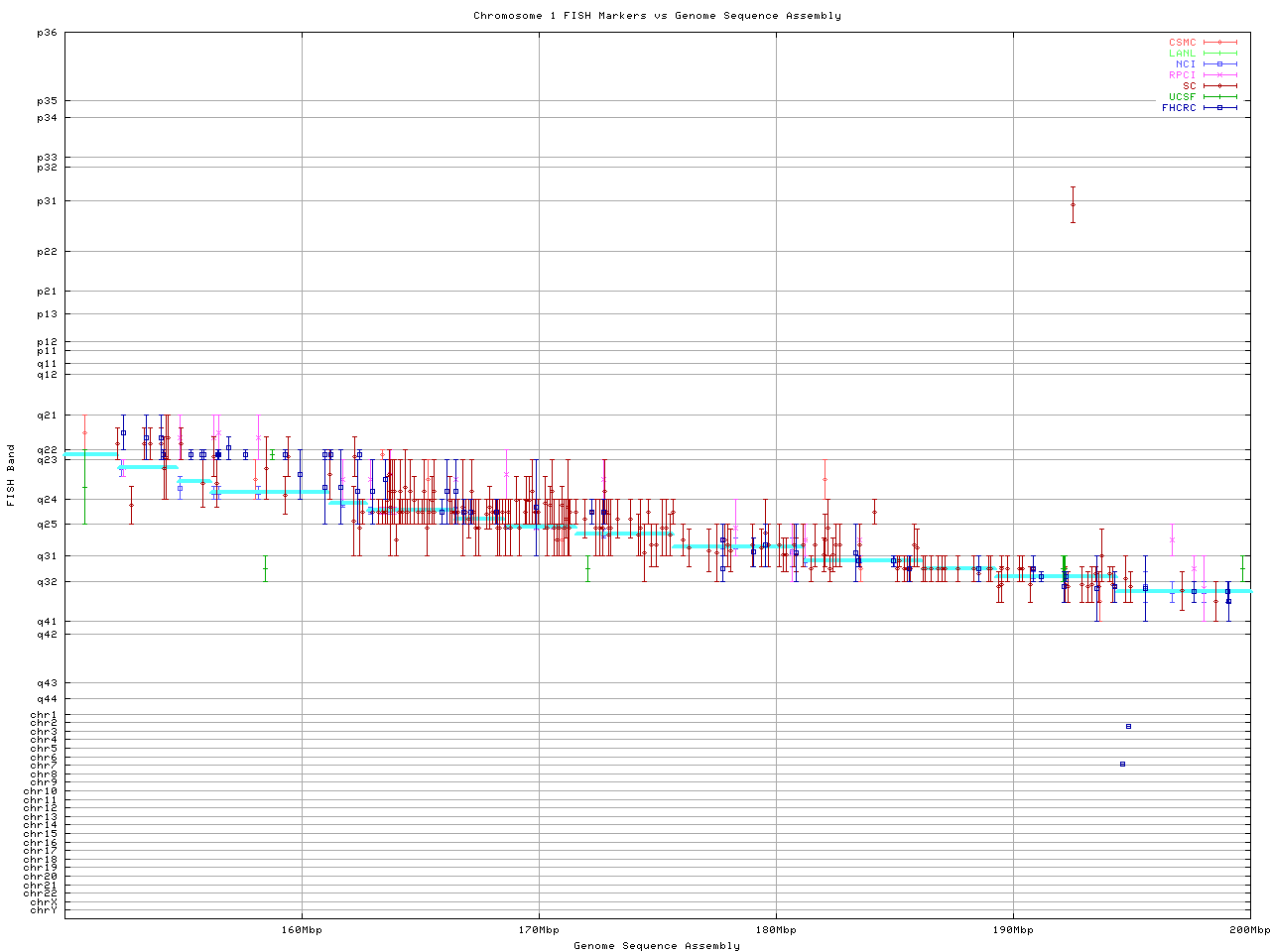Screen dimensions: 1270x952
Task: Click the LANL legend marker sample
Action: [x=1219, y=54]
